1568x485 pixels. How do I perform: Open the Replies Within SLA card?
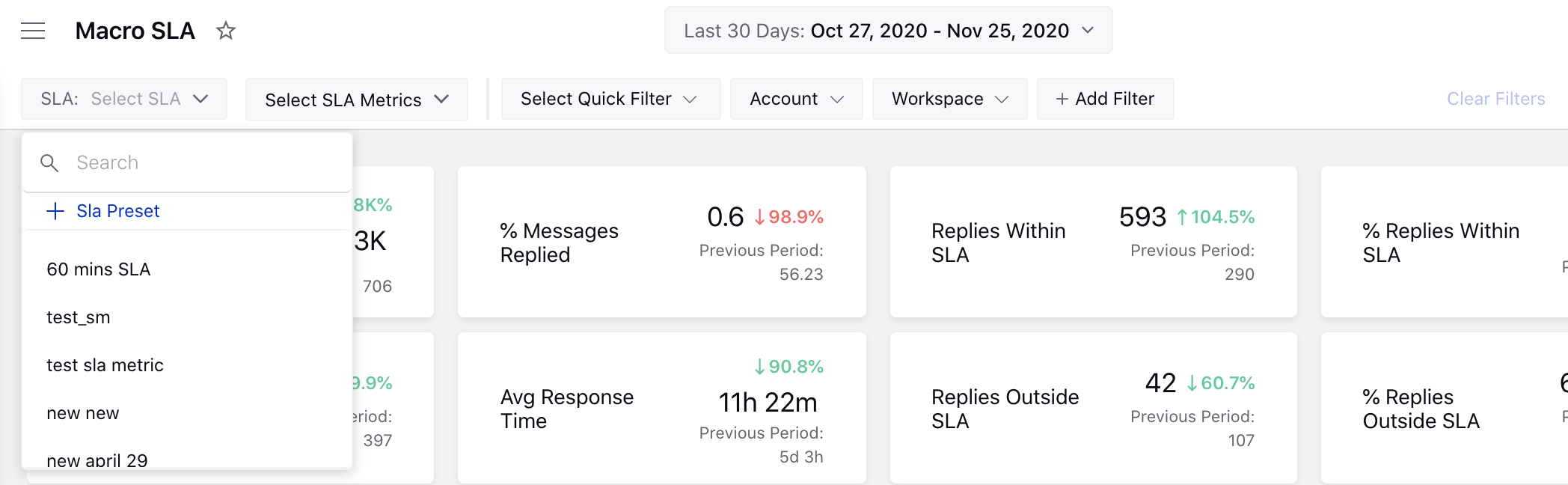[1094, 242]
